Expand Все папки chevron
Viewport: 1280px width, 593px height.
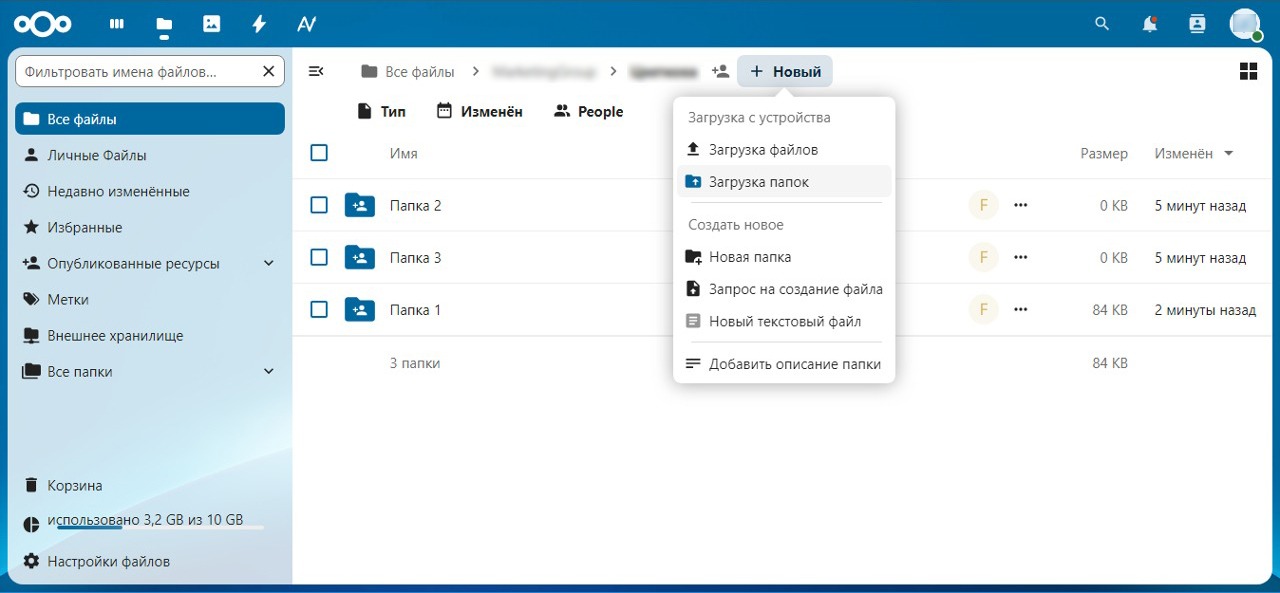(268, 371)
